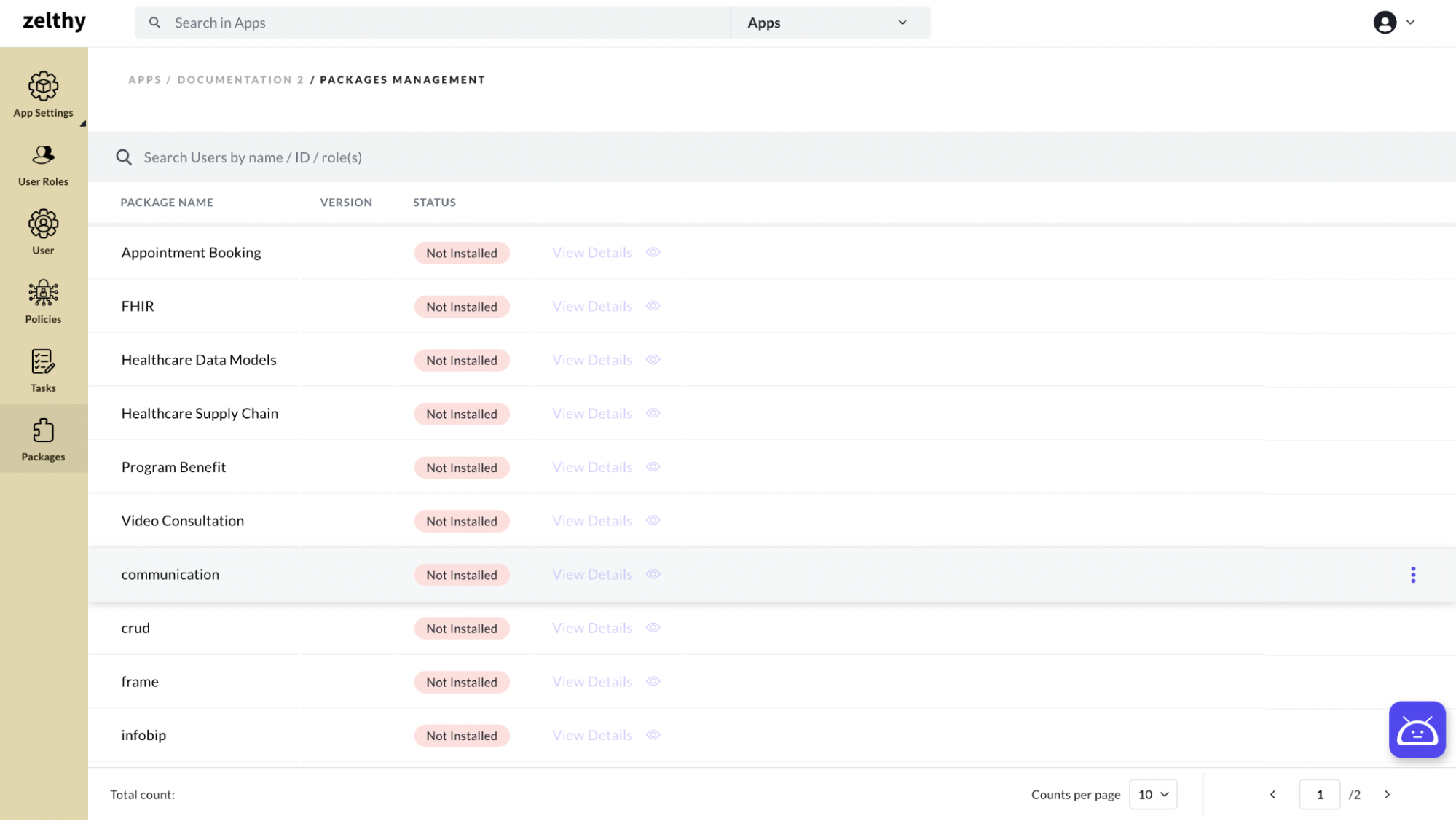Click the page number input box

1319,794
